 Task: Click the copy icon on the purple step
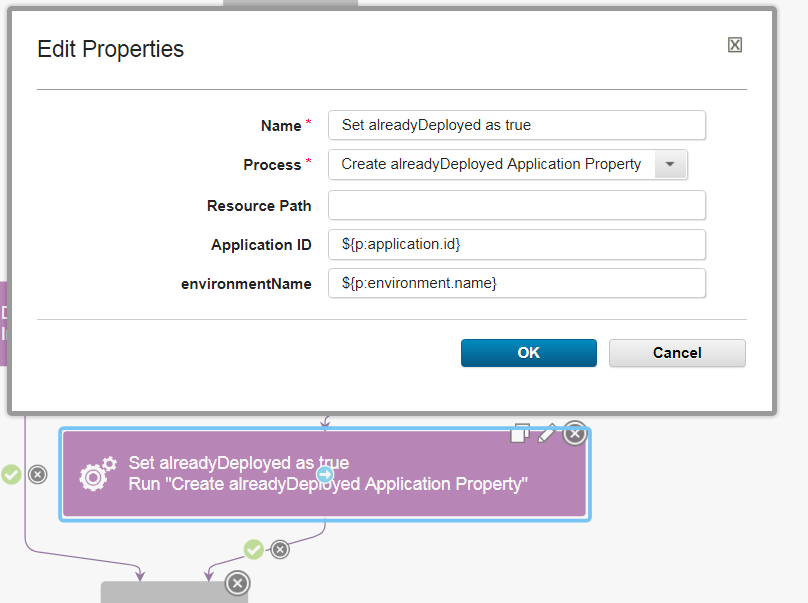520,433
